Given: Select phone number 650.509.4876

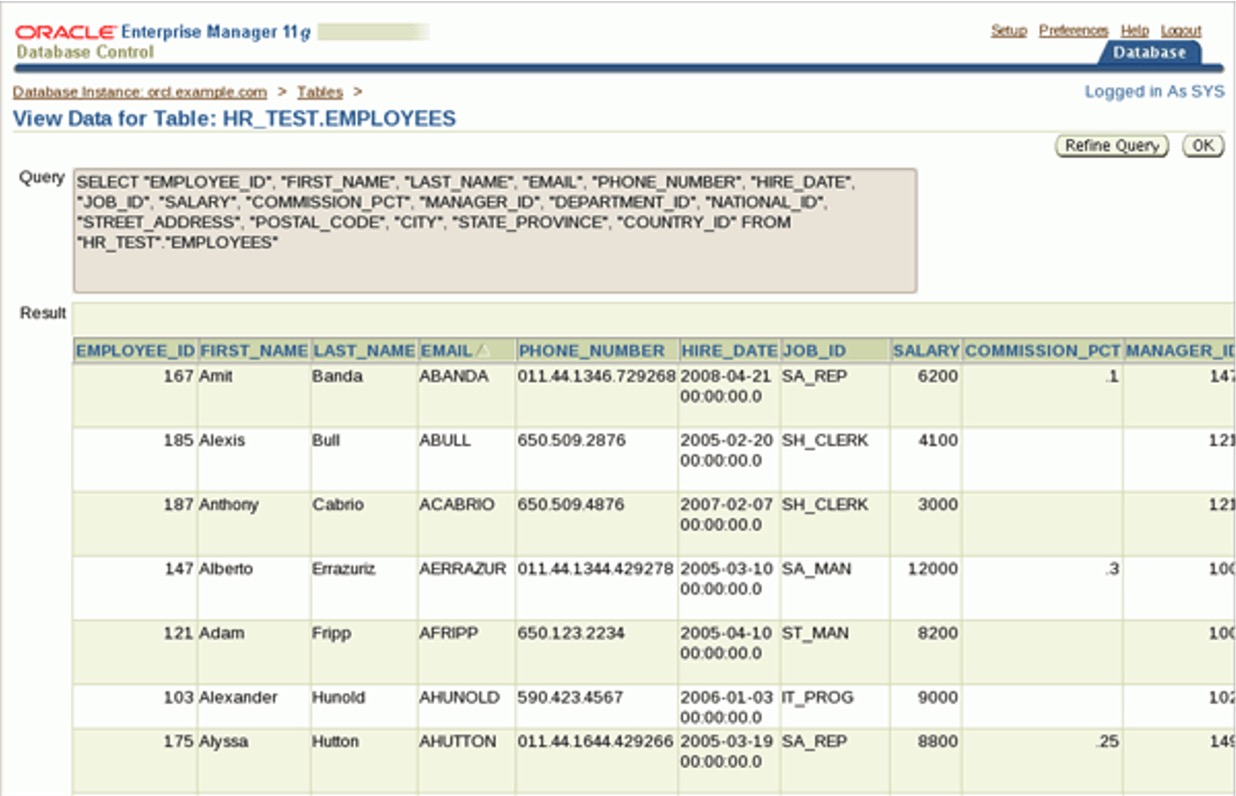Looking at the screenshot, I should (571, 505).
